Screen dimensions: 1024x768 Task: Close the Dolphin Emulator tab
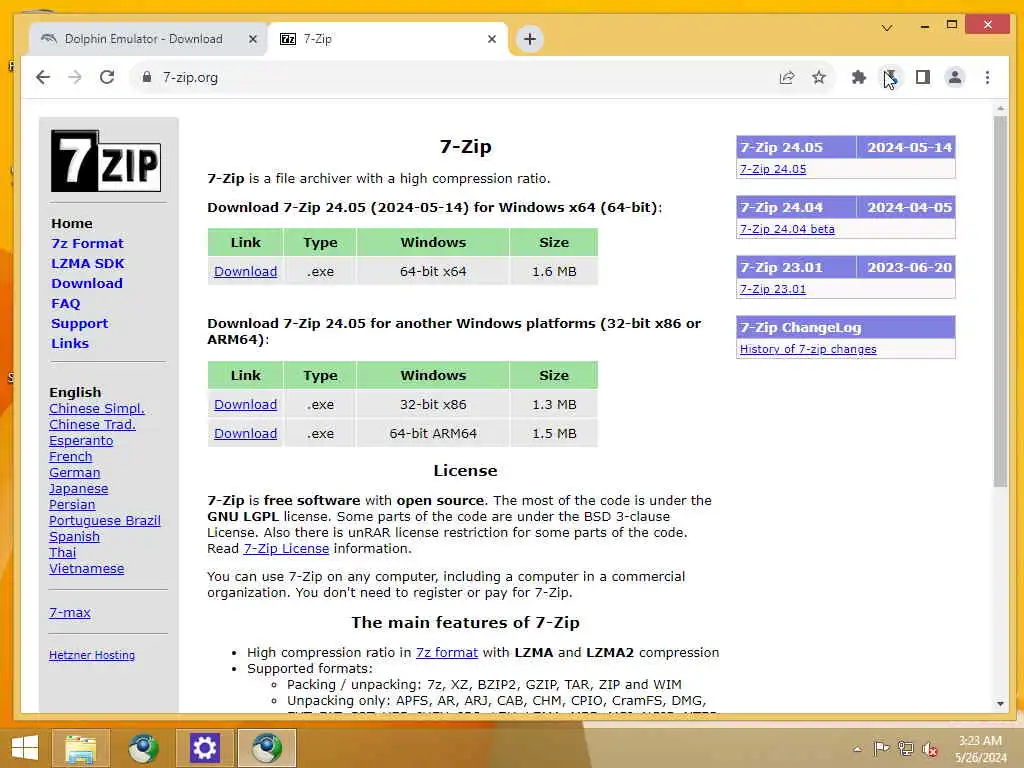253,39
